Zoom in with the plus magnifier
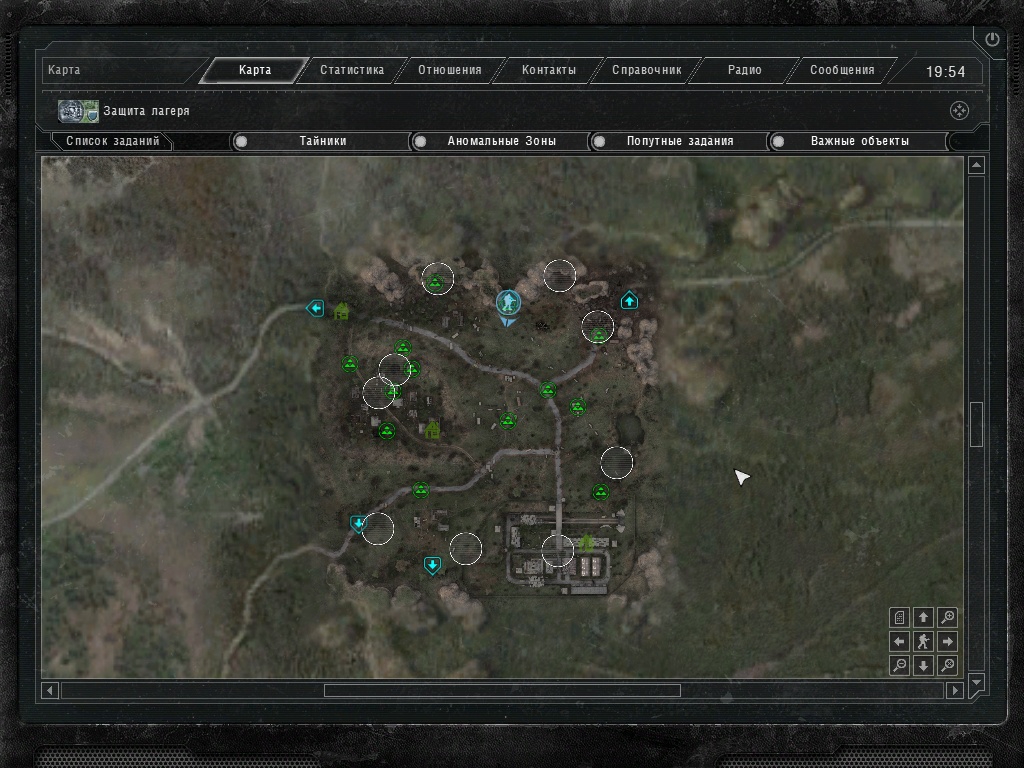Image resolution: width=1024 pixels, height=768 pixels. tap(948, 617)
